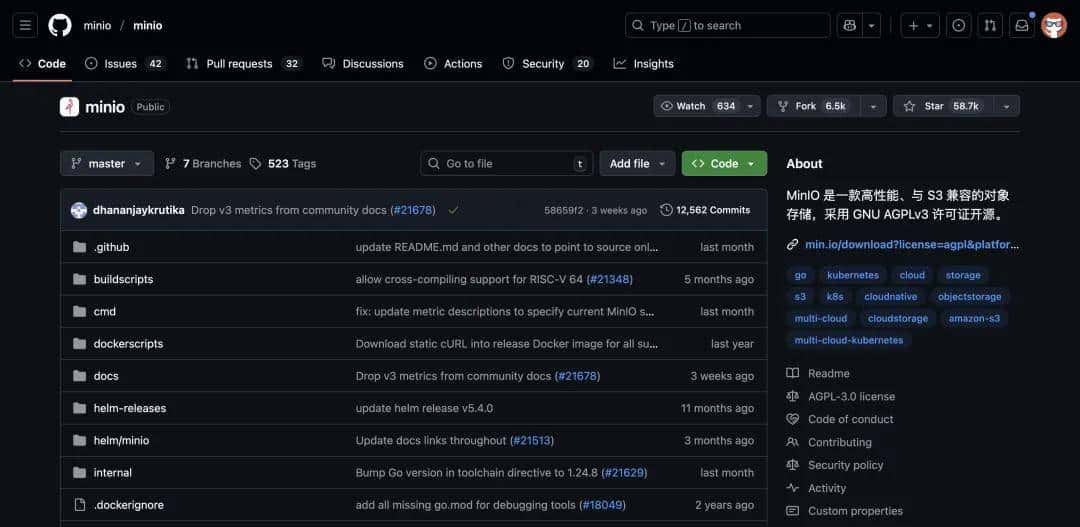Click the Activity pulse icon

793,488
